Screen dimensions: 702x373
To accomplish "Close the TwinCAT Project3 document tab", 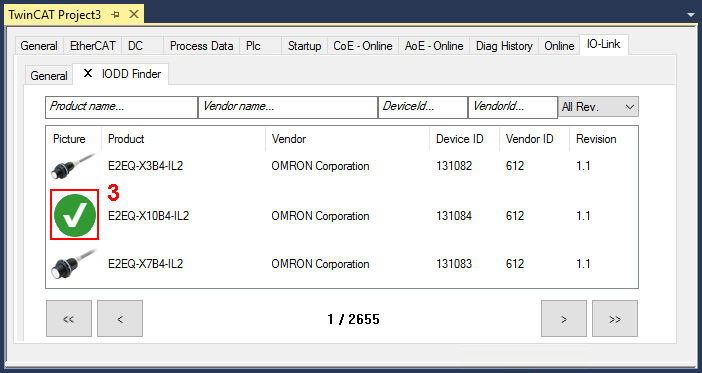I will pos(133,14).
